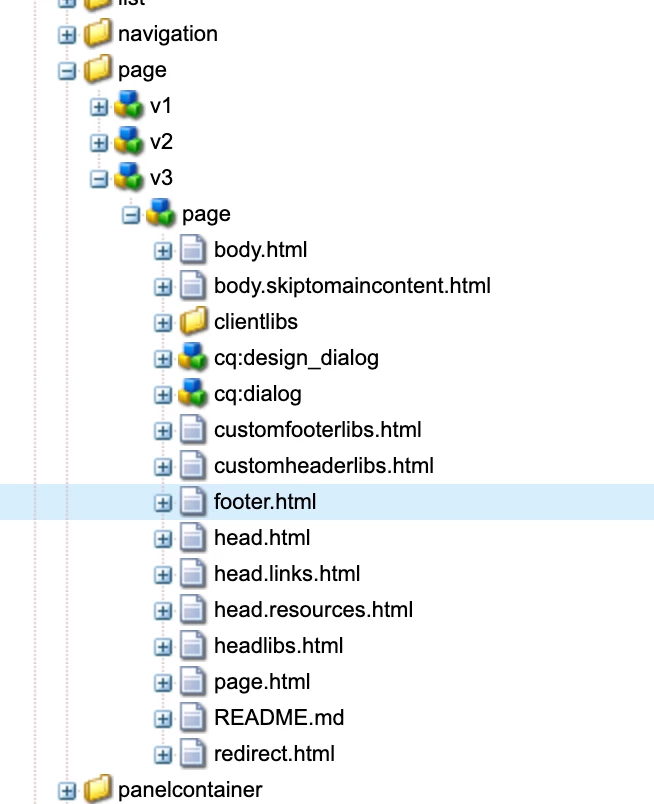The image size is (654, 804).
Task: Click the v1 component cubes icon
Action: tap(129, 105)
